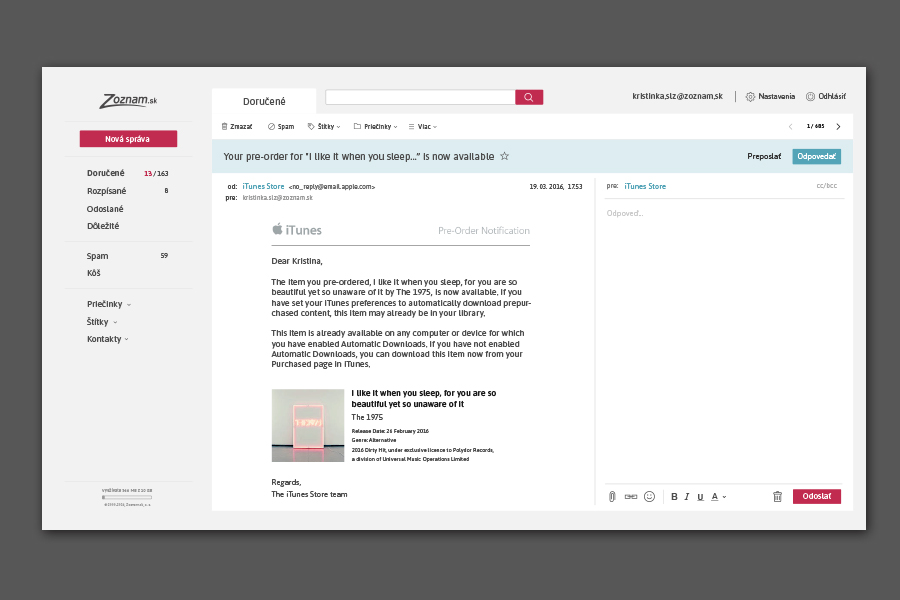Open the Spam folder in sidebar

[x=97, y=256]
